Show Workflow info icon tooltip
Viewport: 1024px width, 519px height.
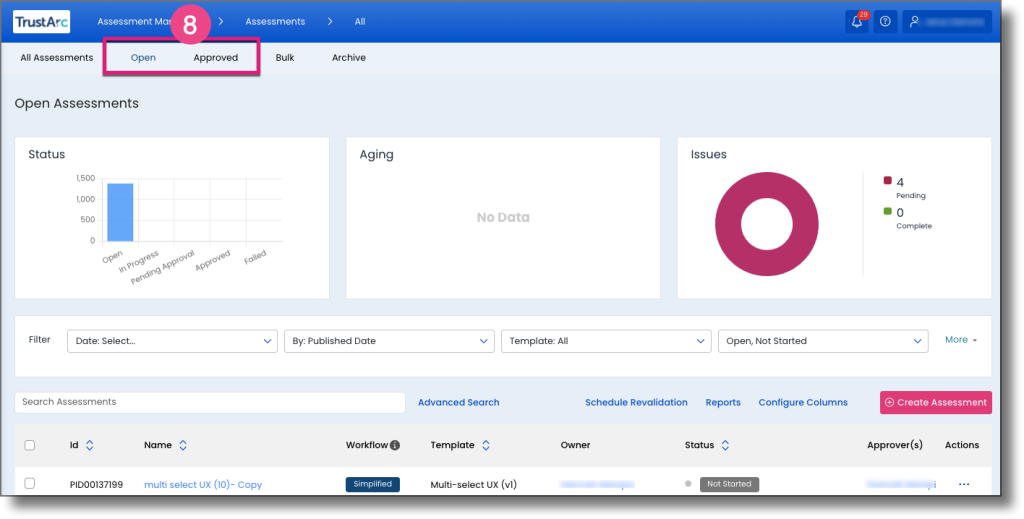click(x=395, y=445)
